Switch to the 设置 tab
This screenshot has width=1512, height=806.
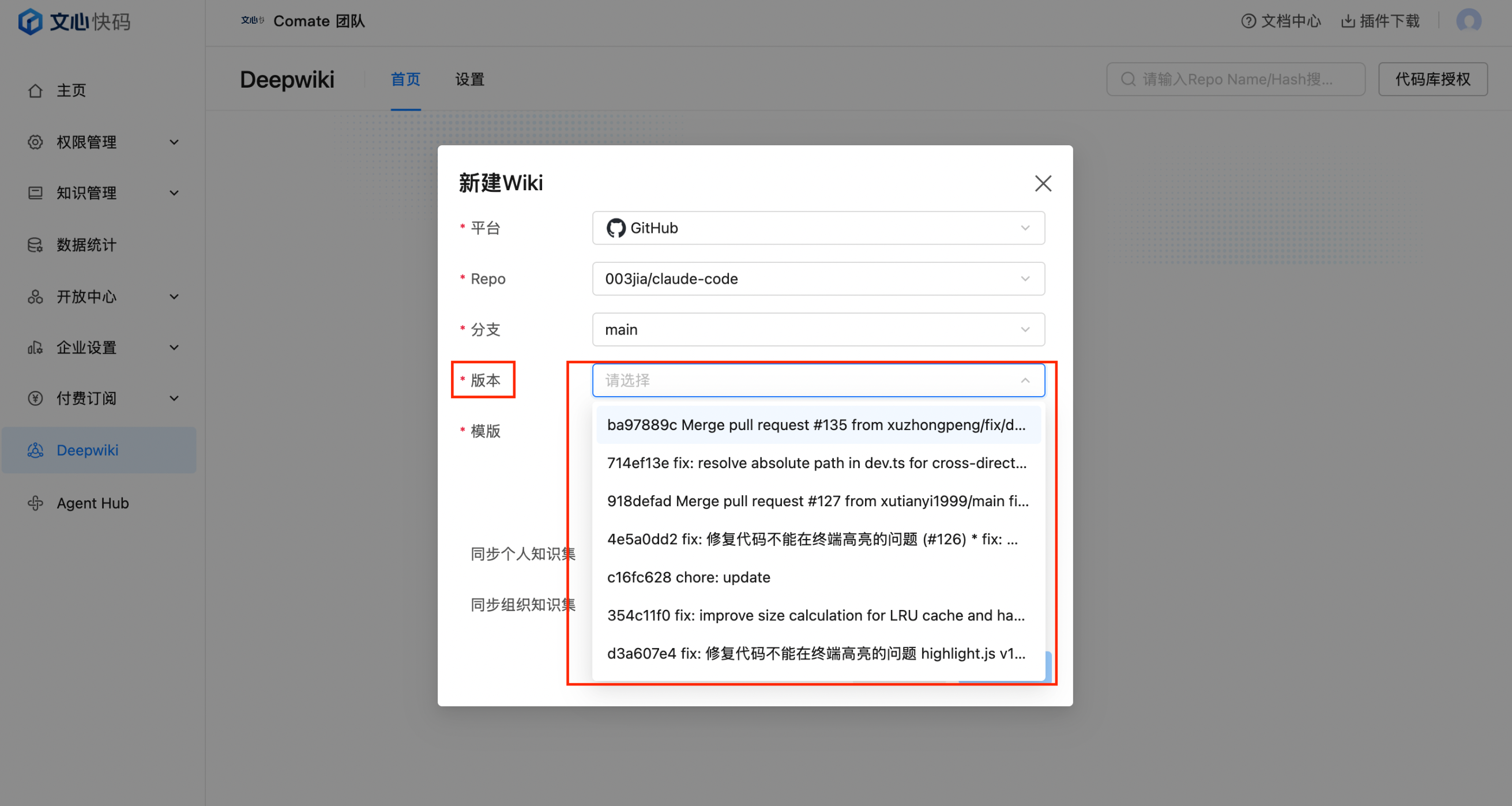(469, 79)
